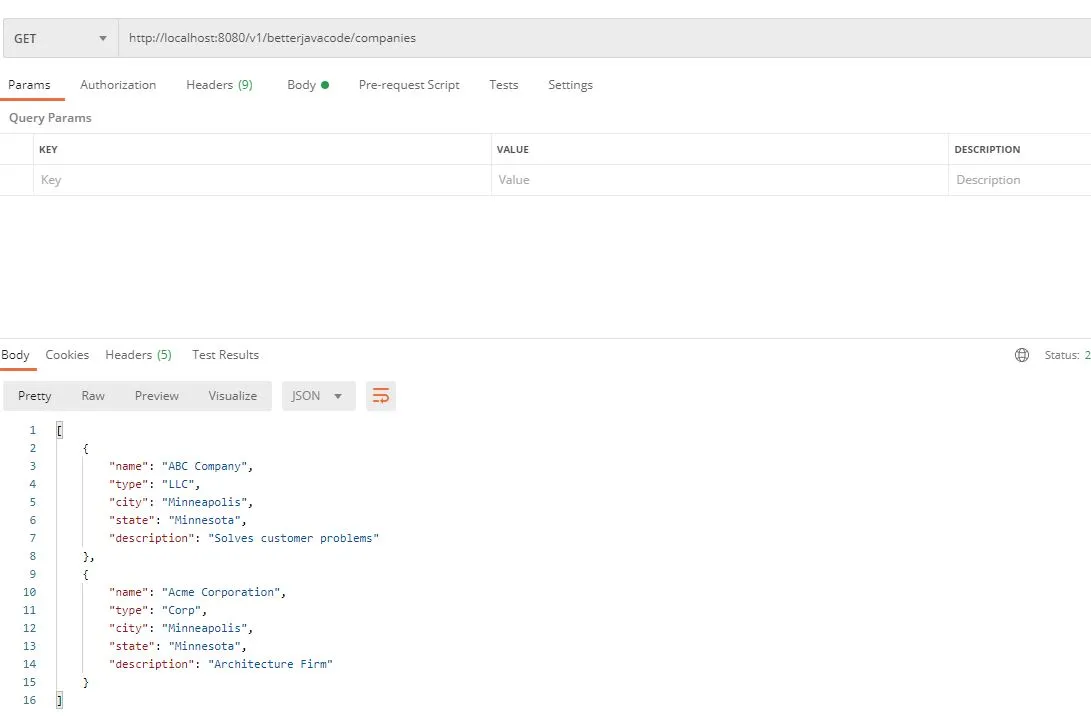Click the query param Value field
1091x728 pixels.
pyautogui.click(x=718, y=180)
